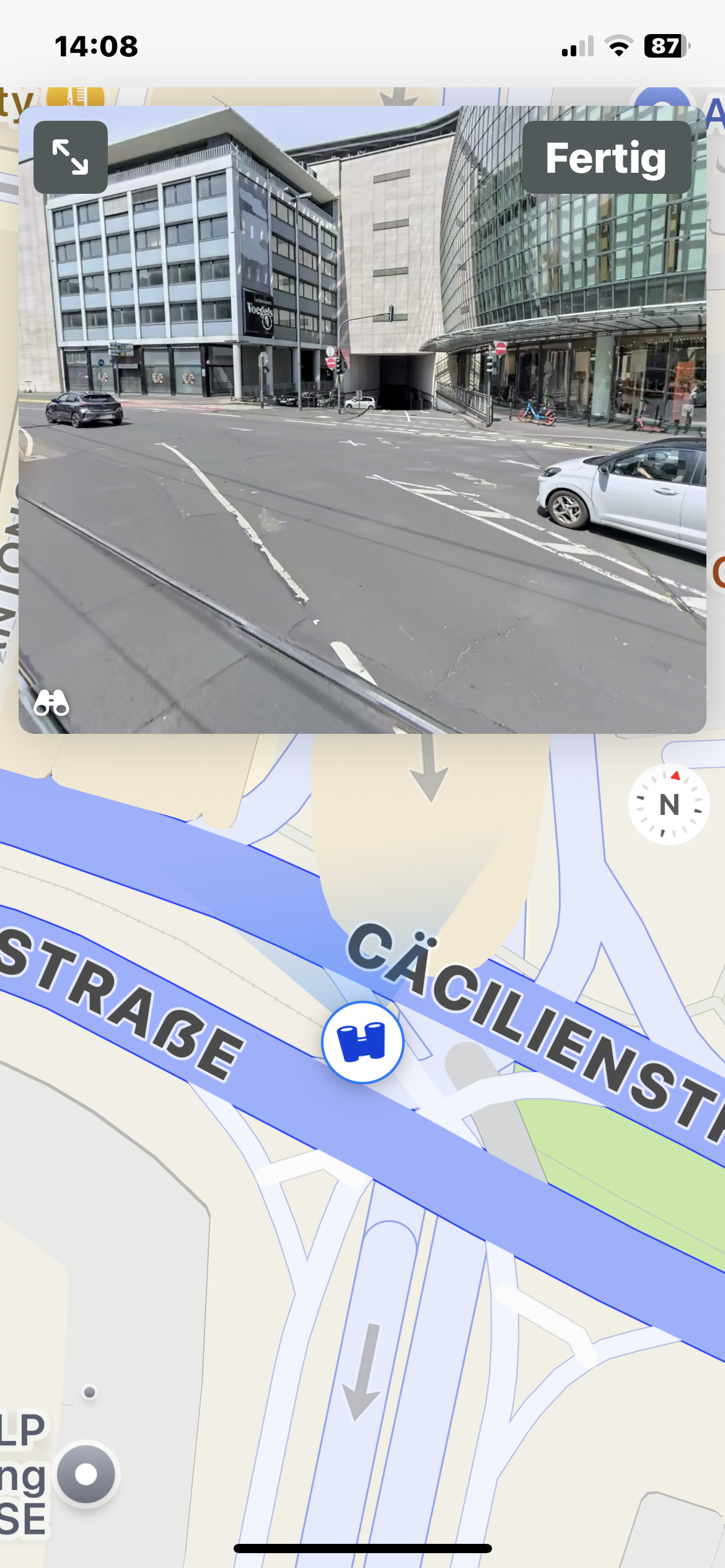Viewport: 725px width, 1568px height.
Task: Tap the one-way arrow below photo
Action: click(429, 768)
